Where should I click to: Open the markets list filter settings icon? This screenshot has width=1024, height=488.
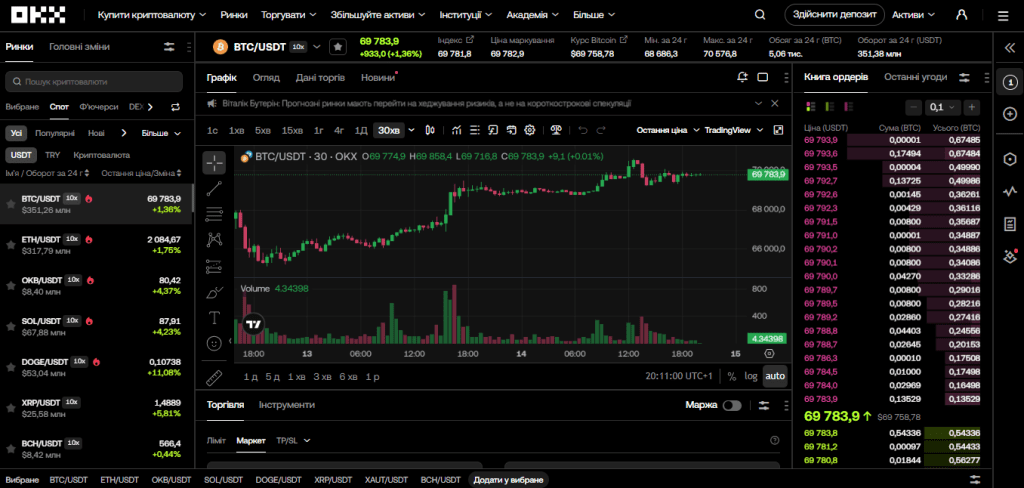pos(169,47)
